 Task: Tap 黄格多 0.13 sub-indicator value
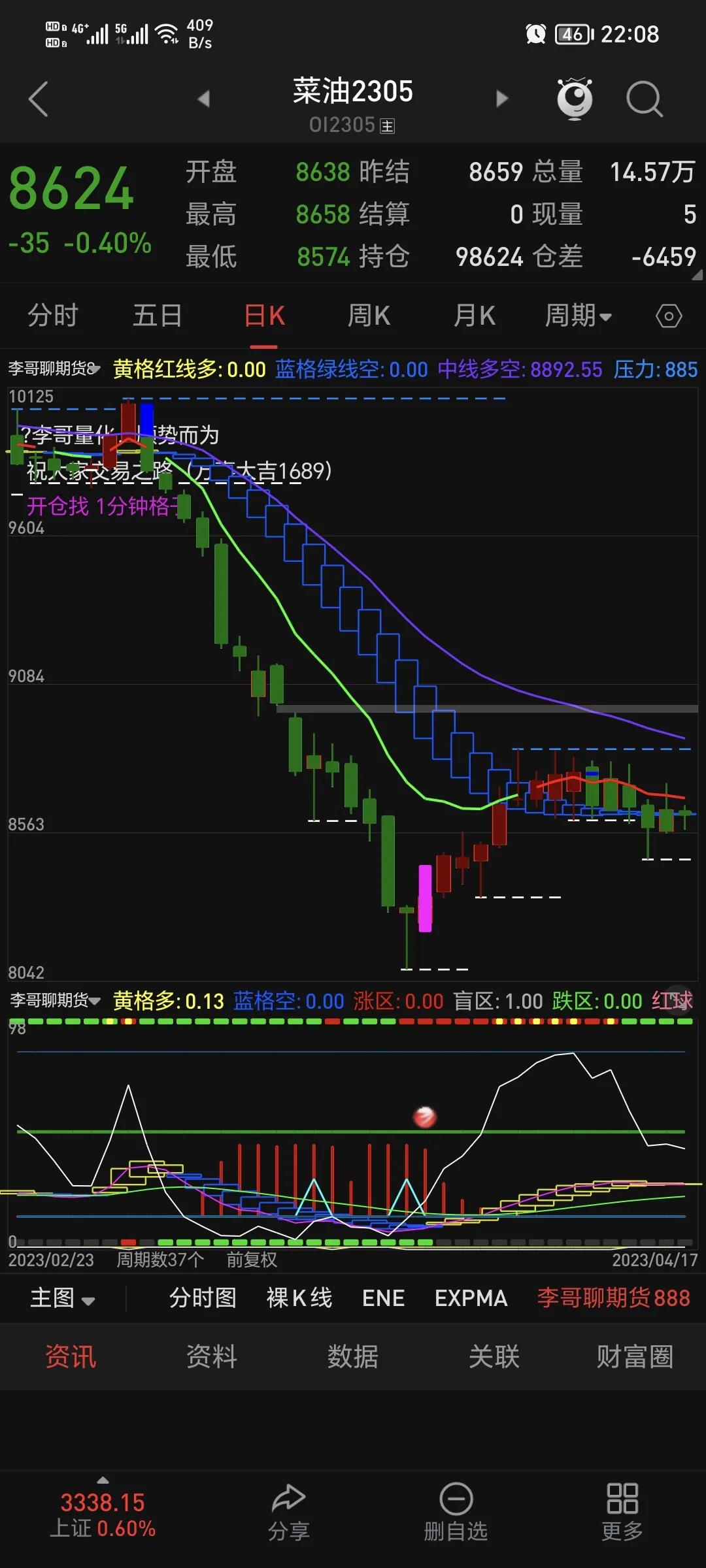169,1001
